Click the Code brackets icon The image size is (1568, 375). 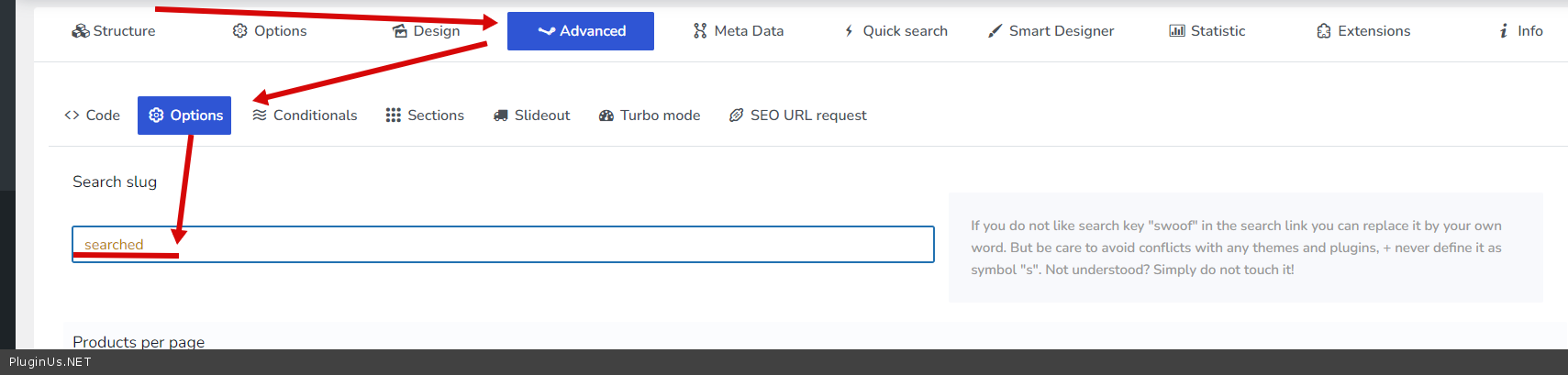pos(72,116)
